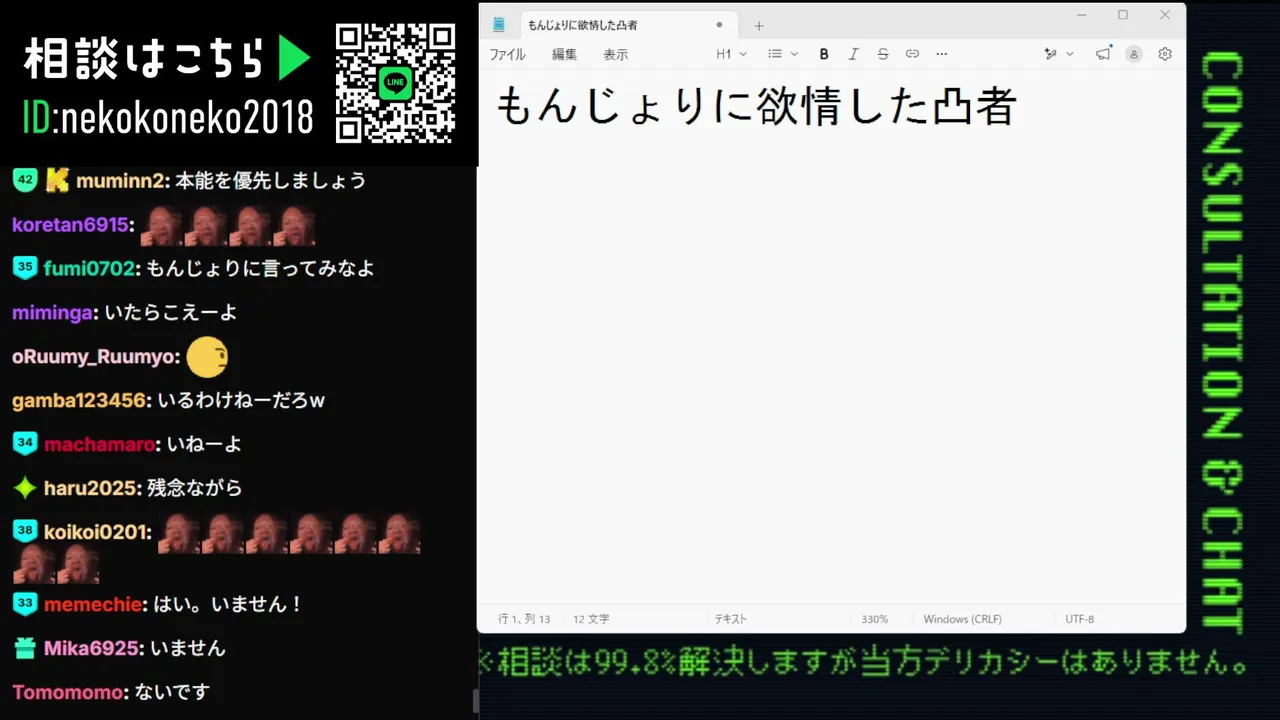Viewport: 1280px width, 720px height.
Task: Toggle bold formatting
Action: [824, 54]
